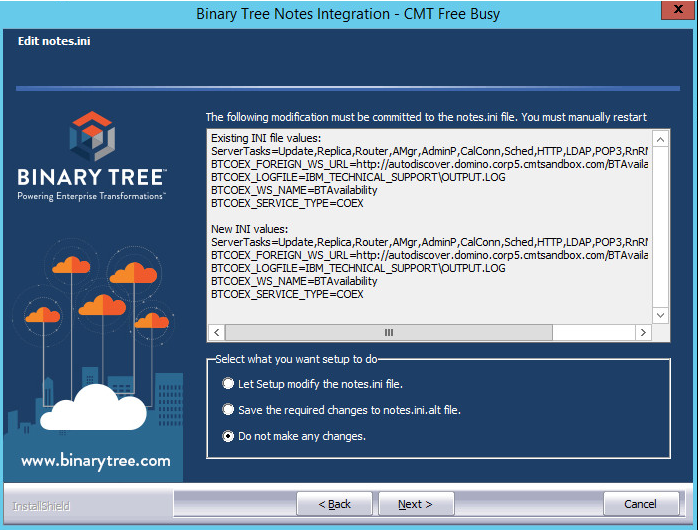Screen dimensions: 698x530
Task: Click the Cancel button
Action: (x=641, y=504)
